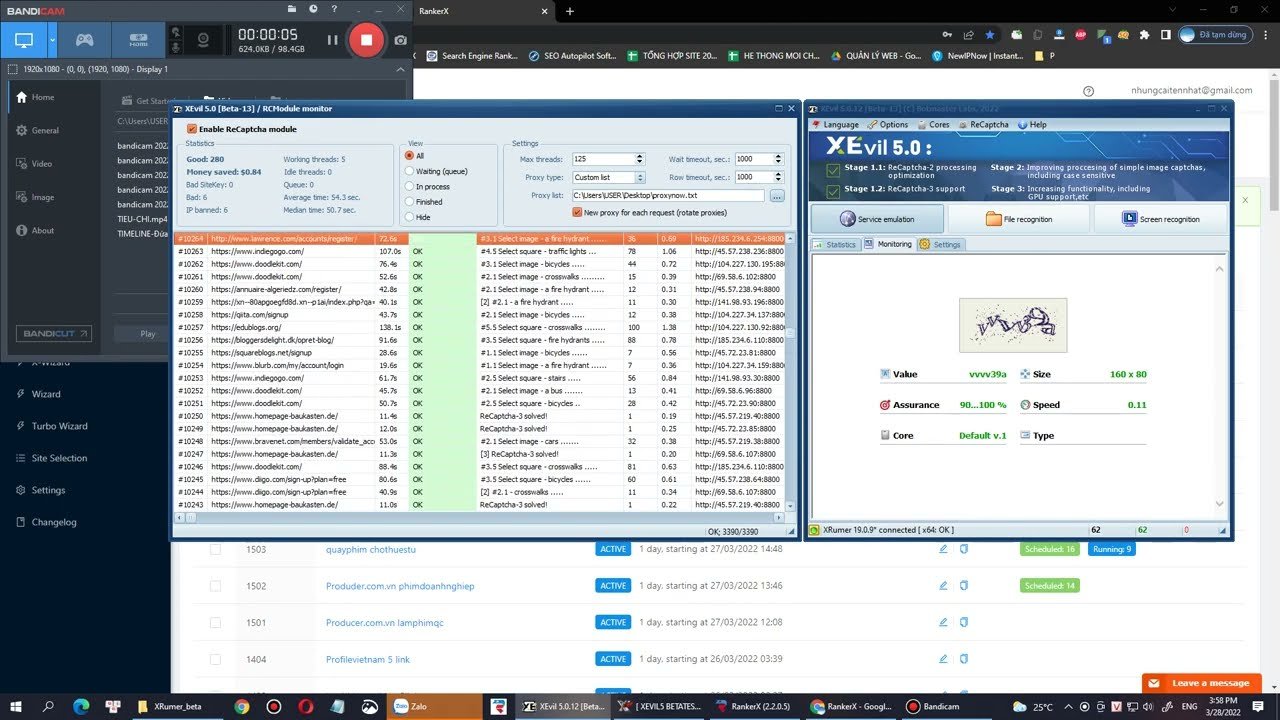Adjust Wait timeout spinner arrows
Screen dimensions: 1280x720
pos(776,159)
